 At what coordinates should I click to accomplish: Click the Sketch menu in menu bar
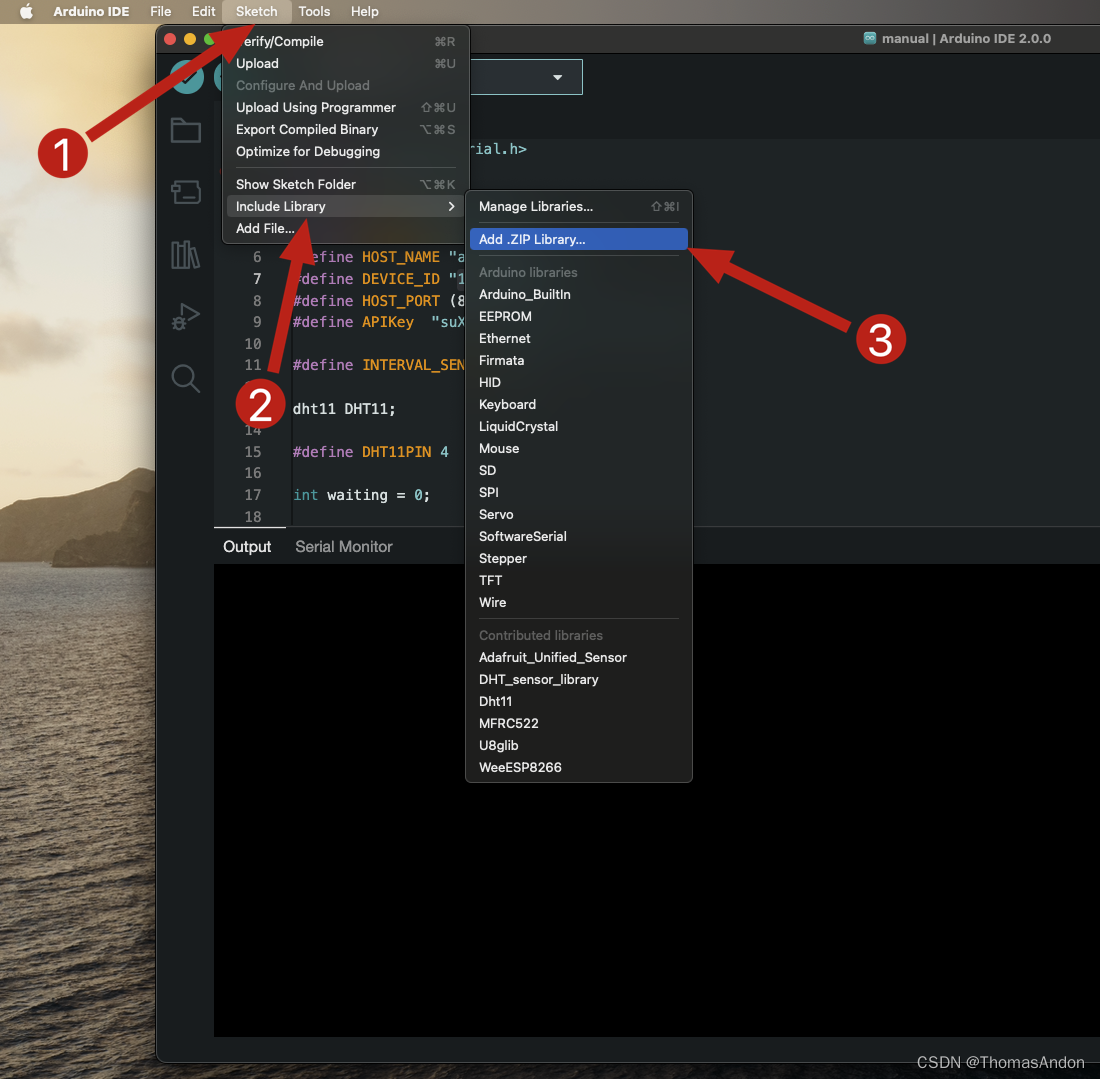[257, 11]
